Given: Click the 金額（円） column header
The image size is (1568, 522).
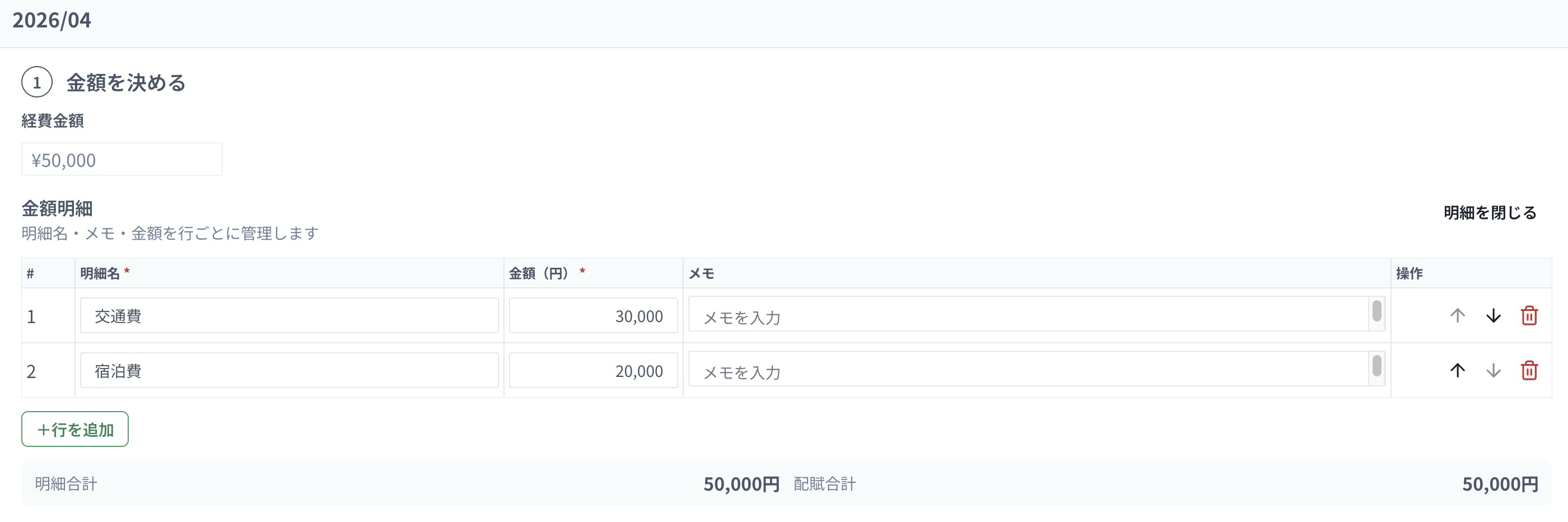Looking at the screenshot, I should click(540, 273).
